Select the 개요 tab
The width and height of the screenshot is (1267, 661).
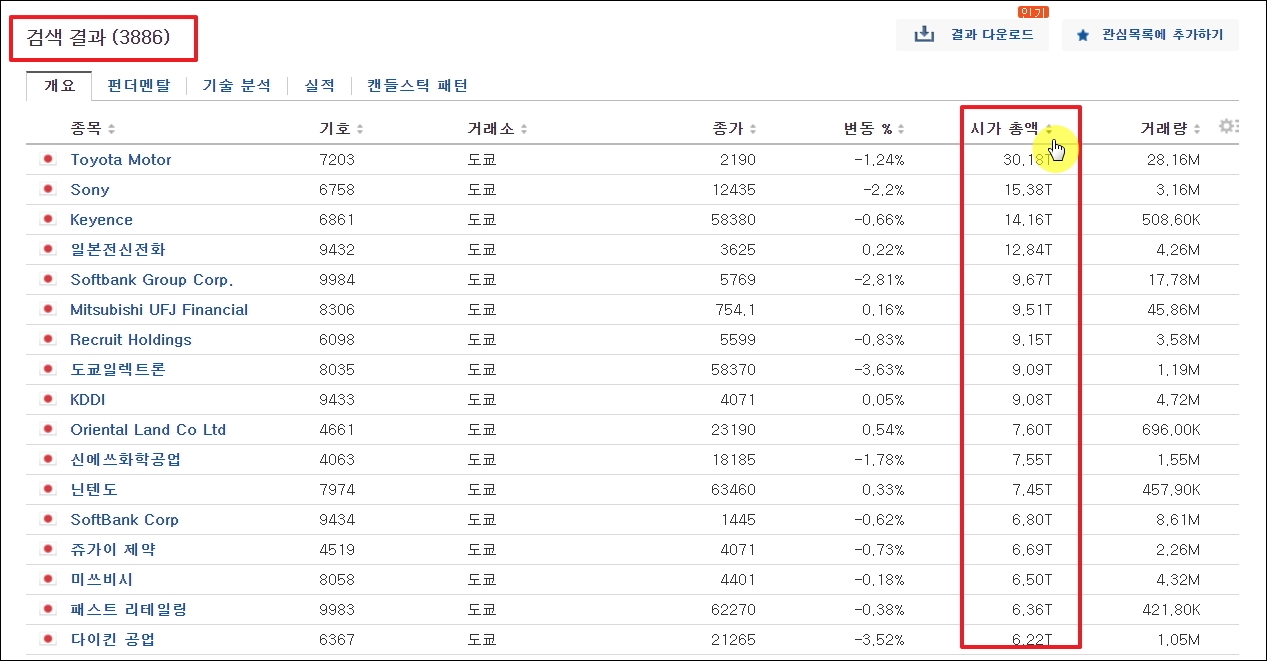click(59, 86)
